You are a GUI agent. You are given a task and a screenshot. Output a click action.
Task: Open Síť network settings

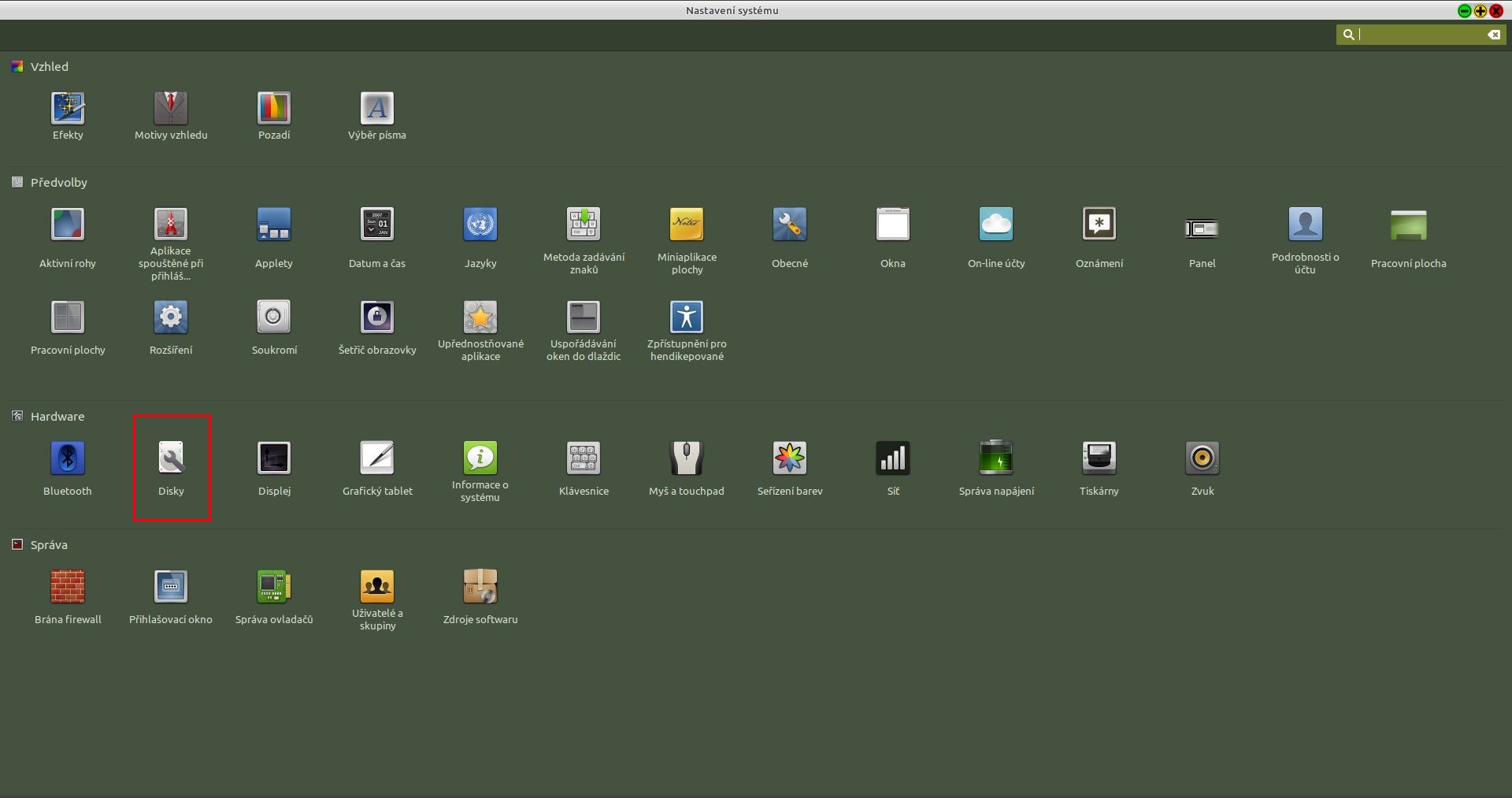893,458
